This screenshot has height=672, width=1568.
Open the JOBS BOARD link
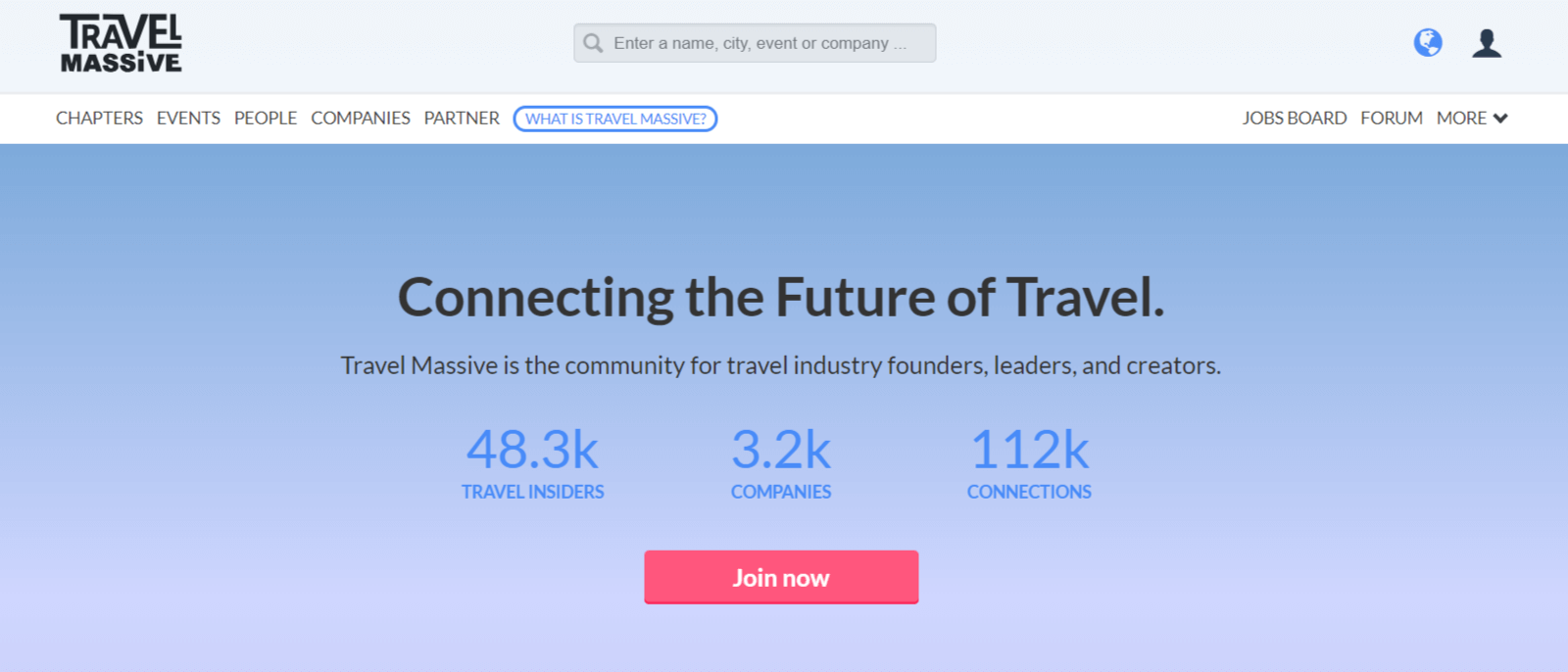1295,118
